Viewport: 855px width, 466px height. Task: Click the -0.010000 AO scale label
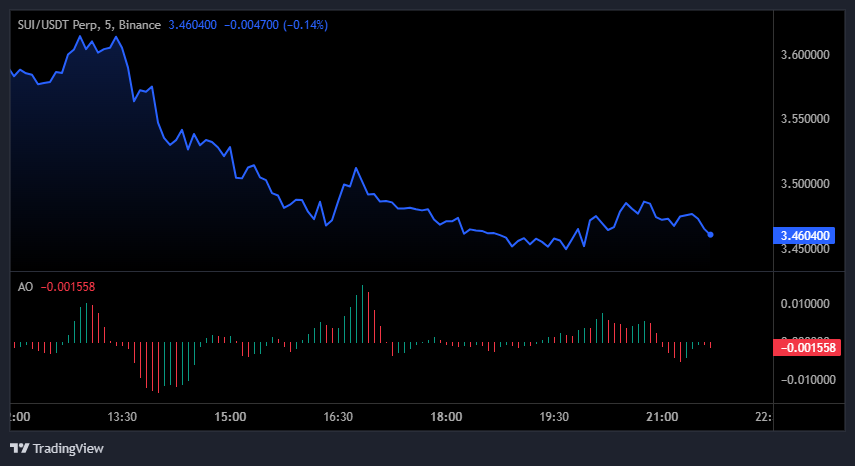pyautogui.click(x=806, y=380)
